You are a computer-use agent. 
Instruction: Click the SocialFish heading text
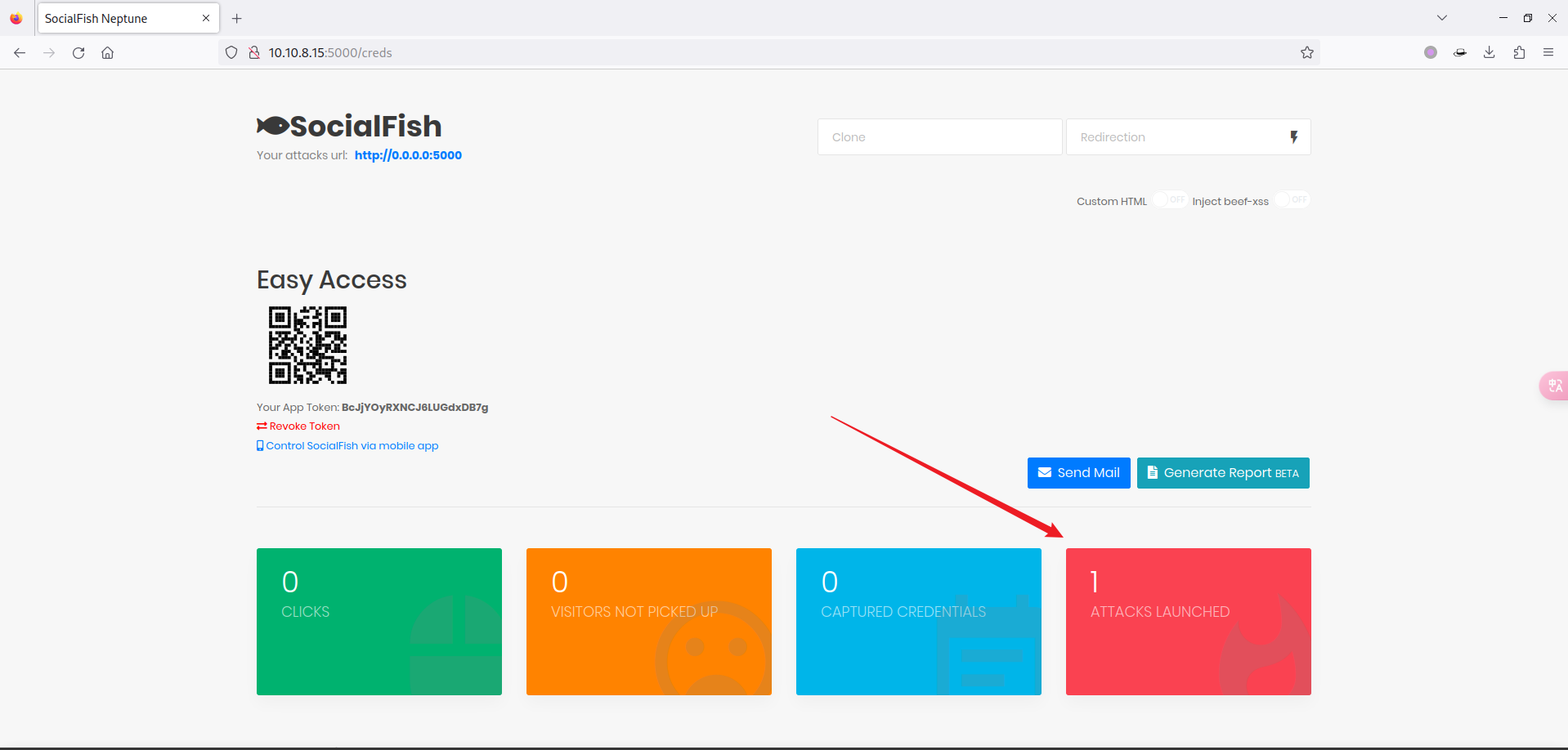coord(365,127)
